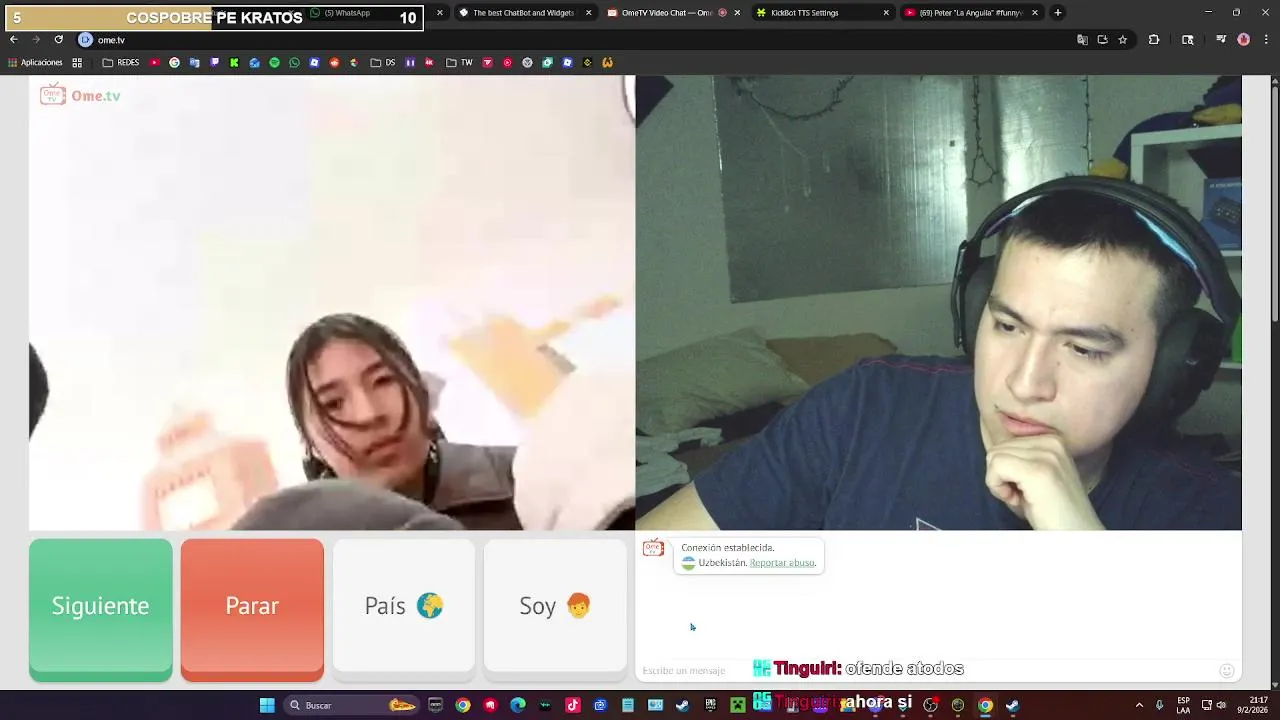Open the clock showing 21:17

click(1254, 705)
